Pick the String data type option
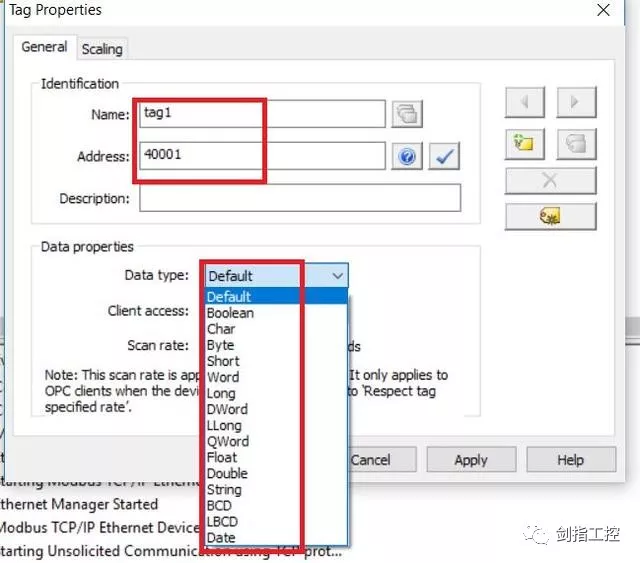The image size is (640, 563). (224, 489)
